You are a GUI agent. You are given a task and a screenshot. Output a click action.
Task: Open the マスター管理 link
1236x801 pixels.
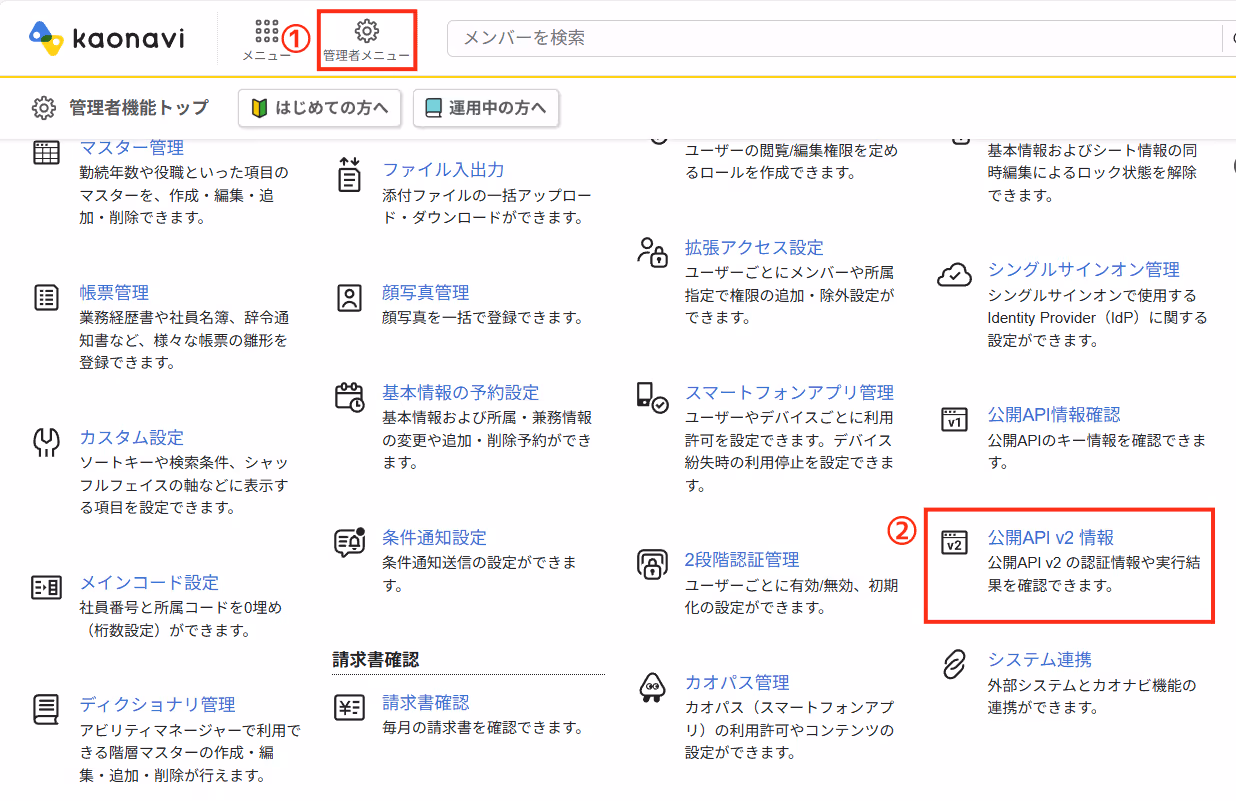click(x=132, y=148)
